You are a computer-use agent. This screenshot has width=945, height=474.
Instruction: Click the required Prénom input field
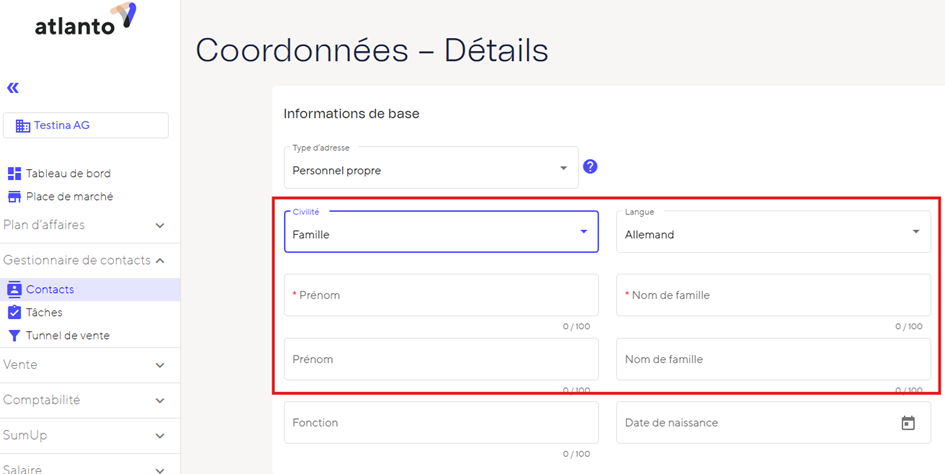441,295
